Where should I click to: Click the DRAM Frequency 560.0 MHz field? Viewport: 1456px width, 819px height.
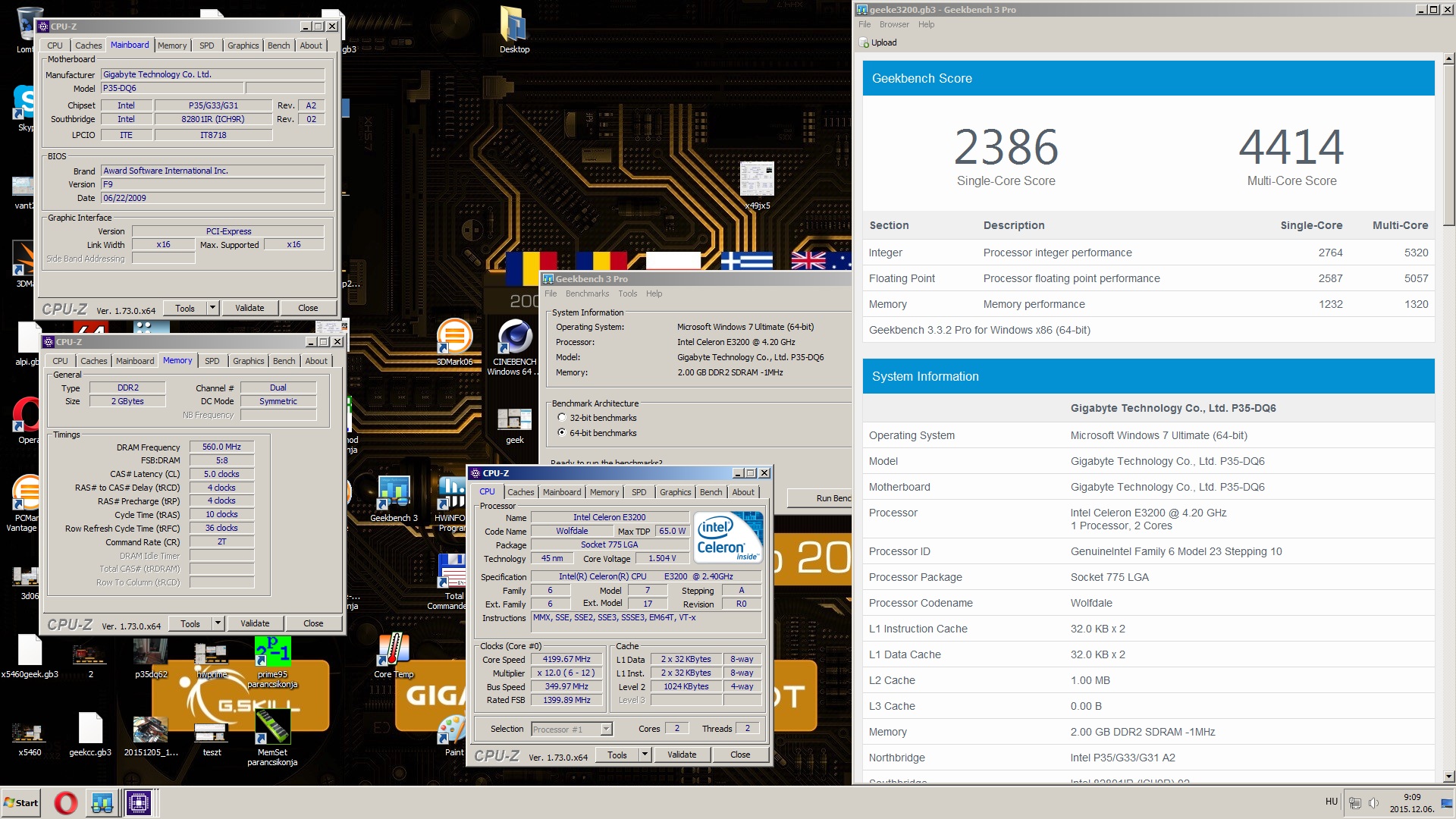click(221, 447)
